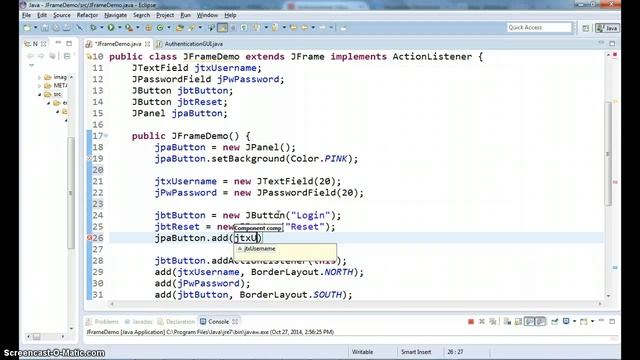Viewport: 640px width, 360px height.
Task: Collapse the constructor fold on line 17
Action: pyautogui.click(x=106, y=136)
